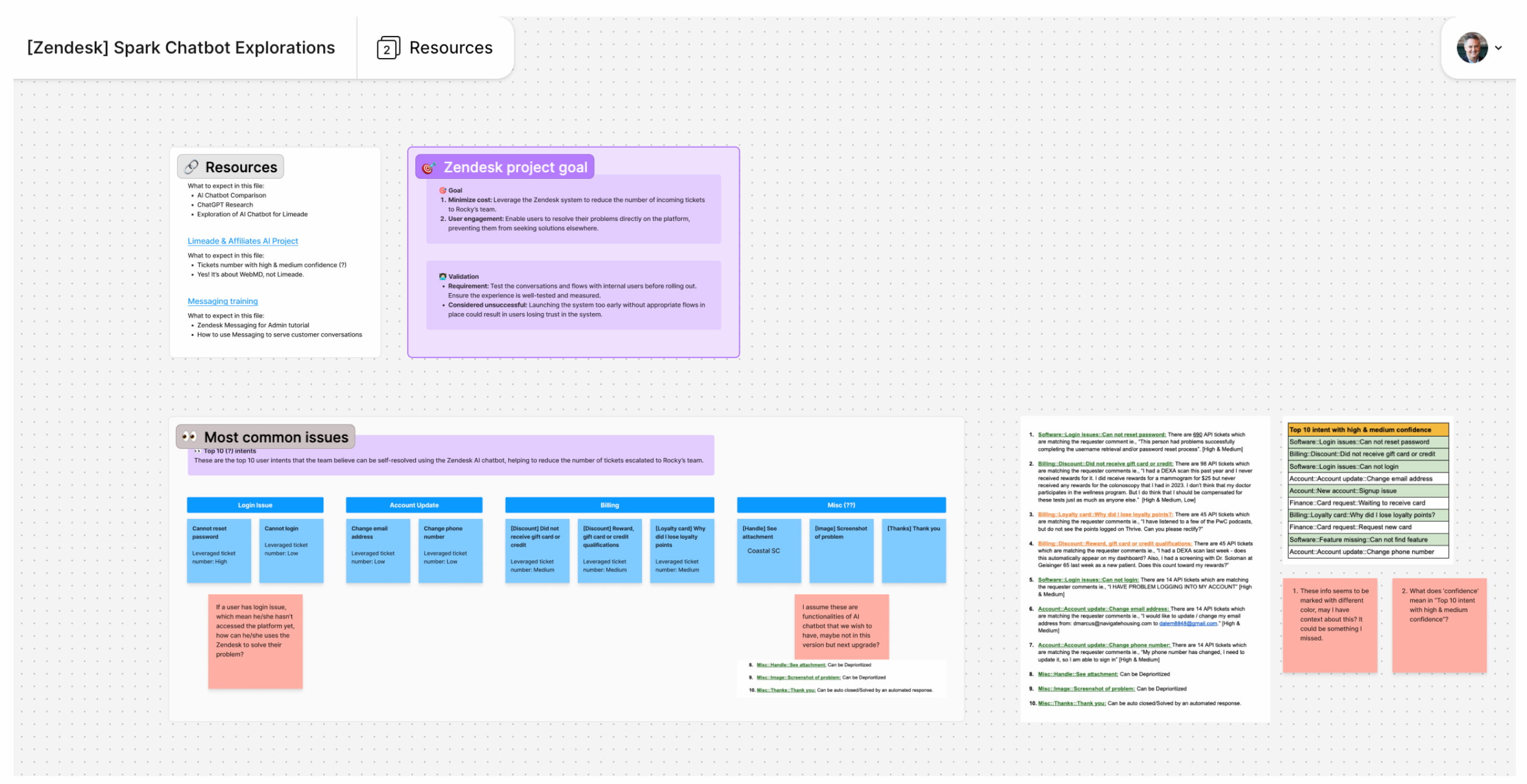Image resolution: width=1527 pixels, height=784 pixels.
Task: Open the Billing loyalty points link in numbered list
Action: click(1105, 515)
